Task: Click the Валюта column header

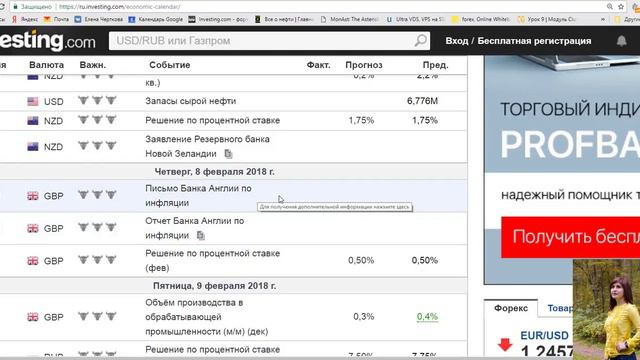Action: click(x=47, y=65)
